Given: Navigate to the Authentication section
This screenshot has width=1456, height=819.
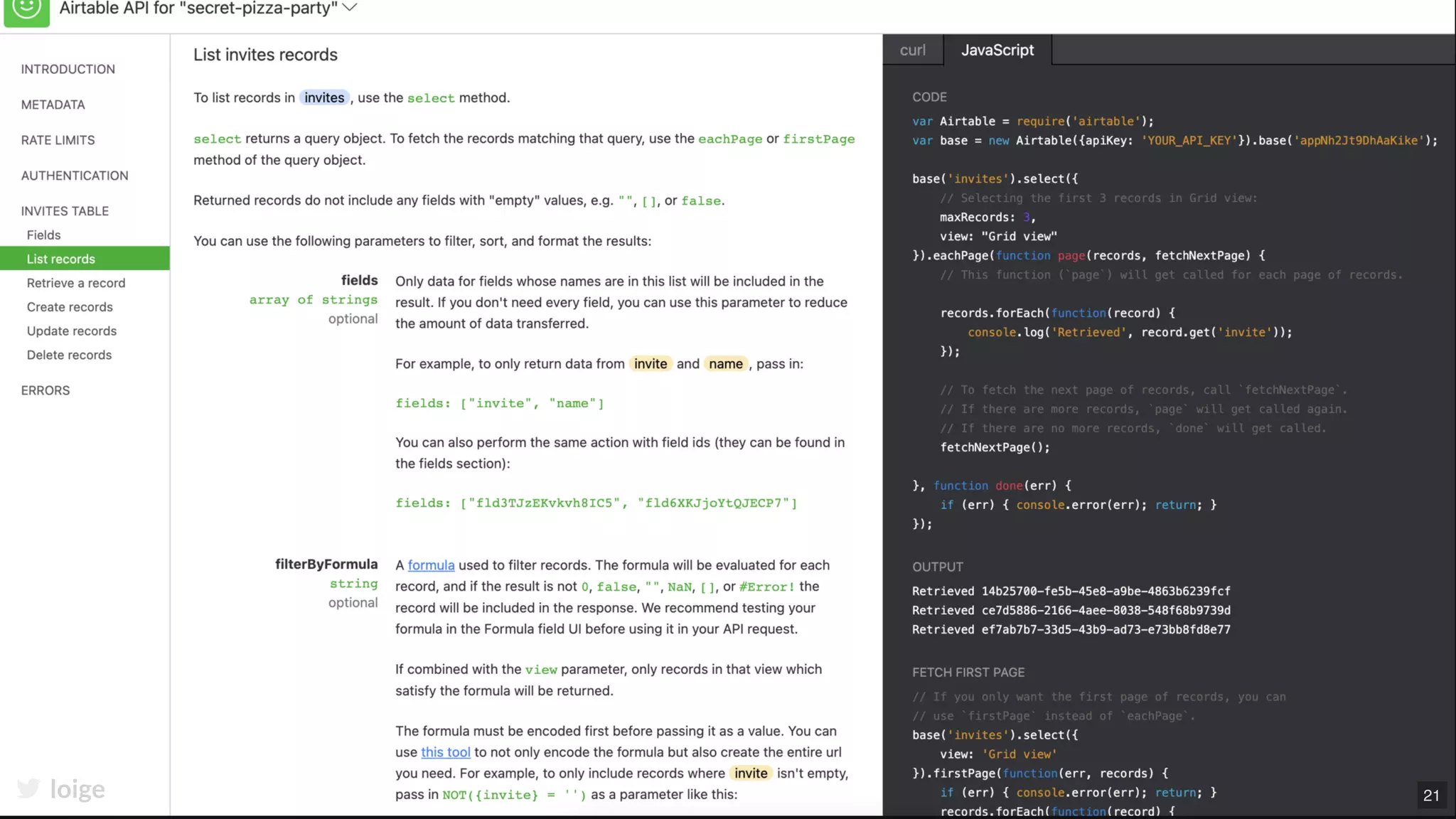Looking at the screenshot, I should [x=75, y=176].
